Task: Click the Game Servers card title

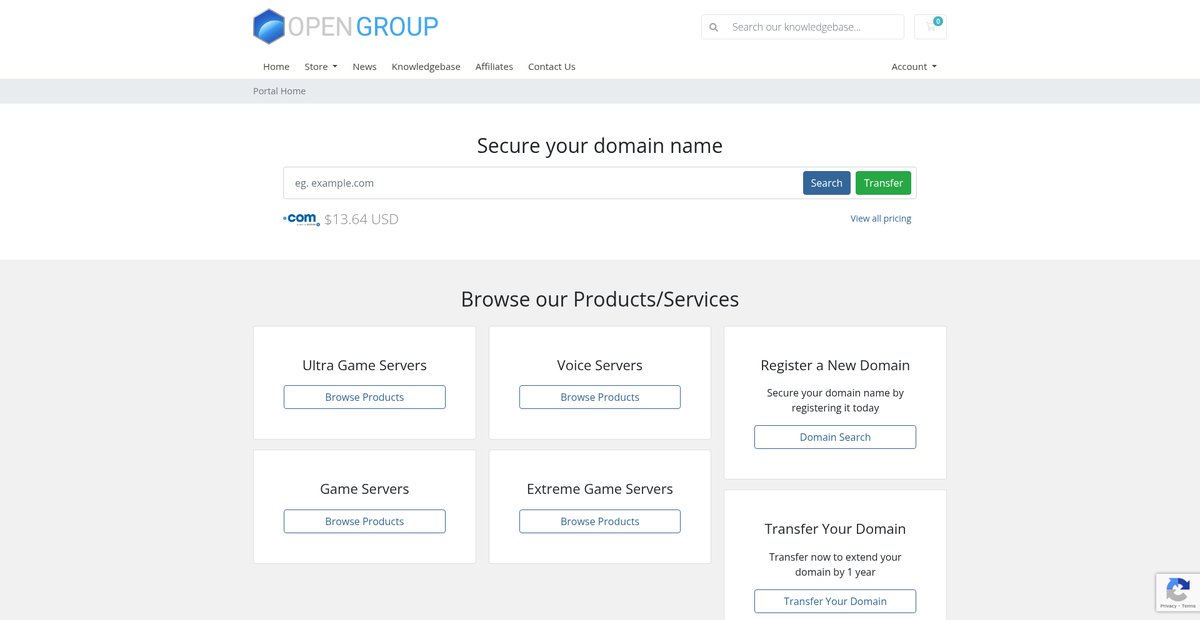Action: point(364,489)
